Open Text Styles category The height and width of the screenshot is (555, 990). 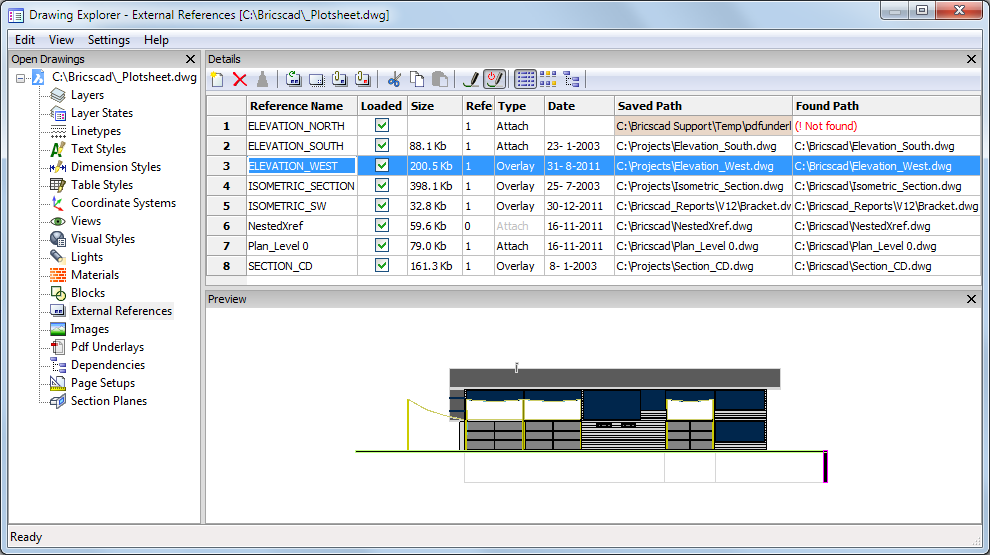click(98, 149)
